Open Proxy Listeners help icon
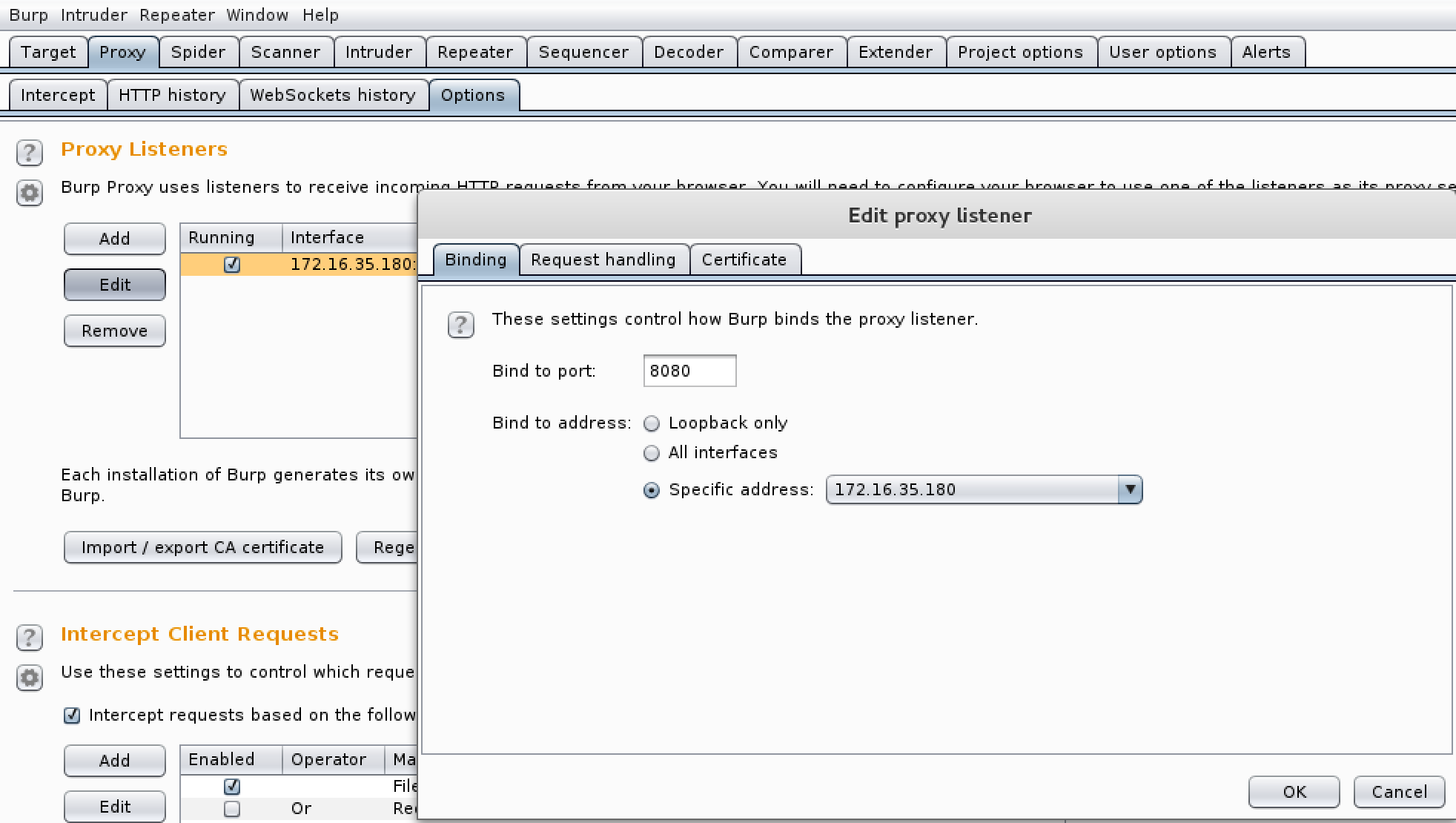1456x823 pixels. [x=30, y=153]
